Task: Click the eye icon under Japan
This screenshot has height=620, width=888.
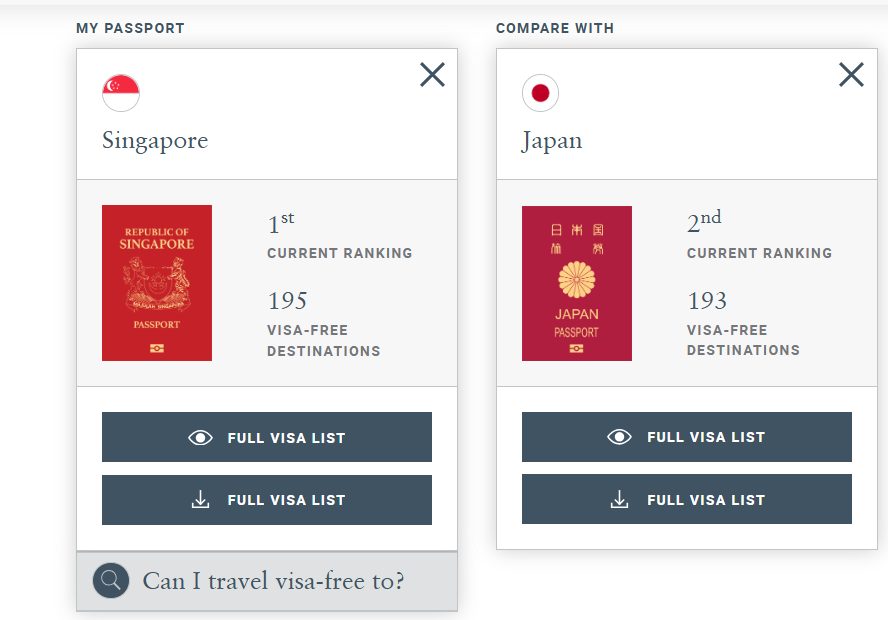Action: pyautogui.click(x=620, y=437)
